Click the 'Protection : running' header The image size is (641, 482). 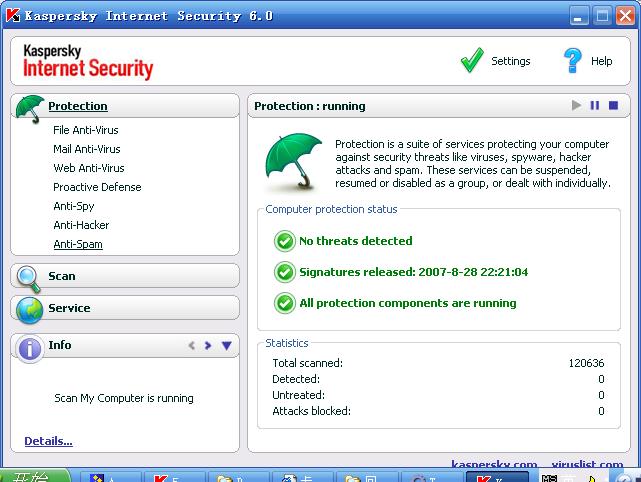(x=310, y=106)
